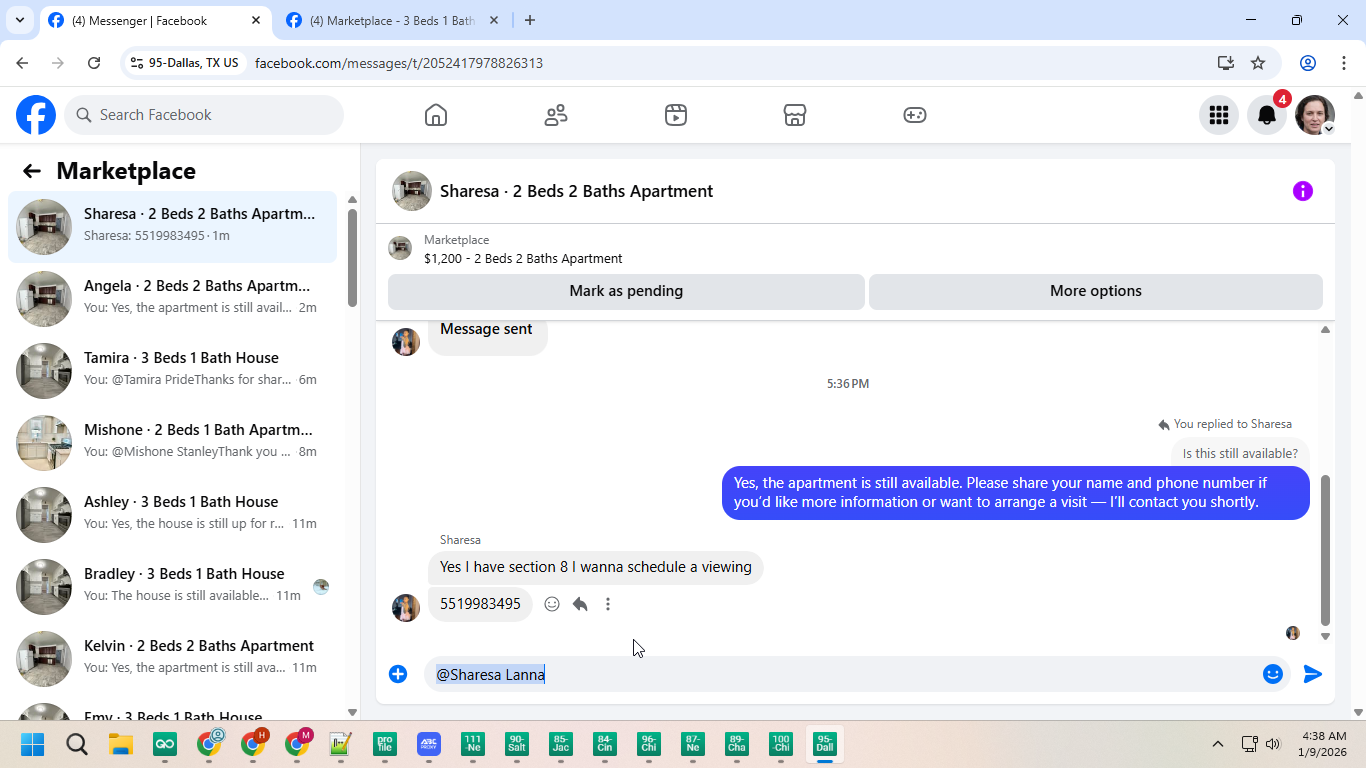The width and height of the screenshot is (1366, 768).
Task: Go back in browser history
Action: tap(22, 63)
